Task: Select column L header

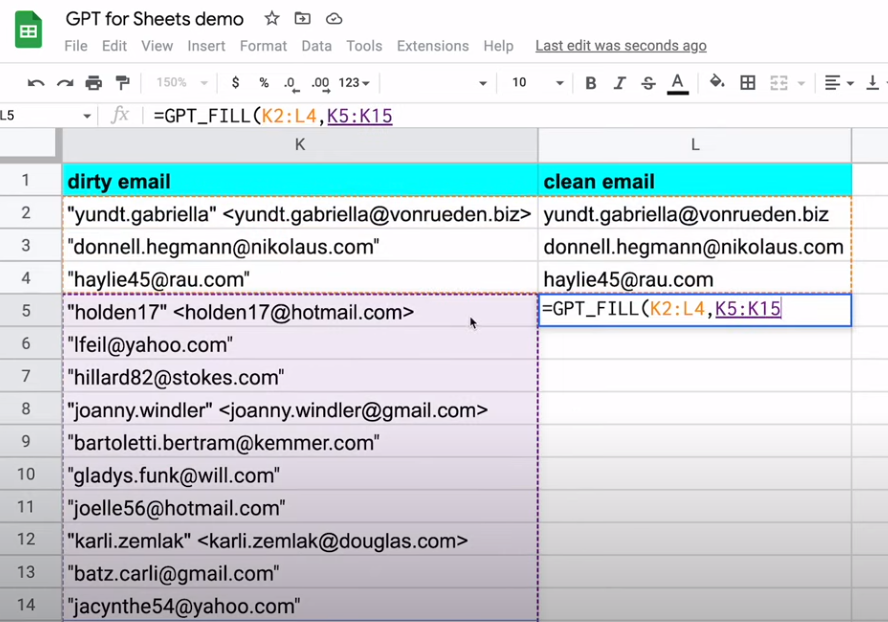Action: [694, 145]
